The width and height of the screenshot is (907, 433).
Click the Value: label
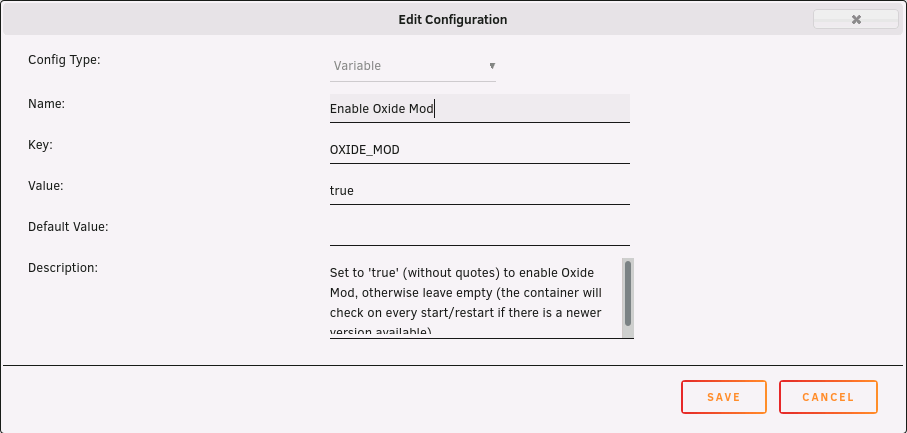tap(46, 186)
